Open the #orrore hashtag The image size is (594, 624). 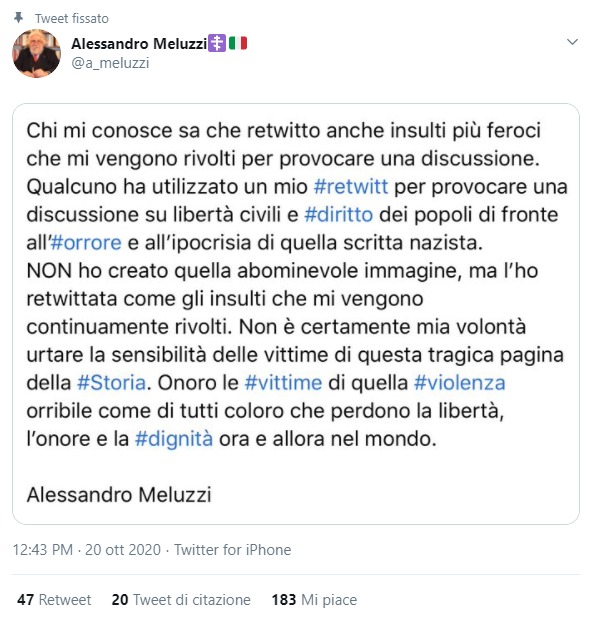tap(86, 243)
